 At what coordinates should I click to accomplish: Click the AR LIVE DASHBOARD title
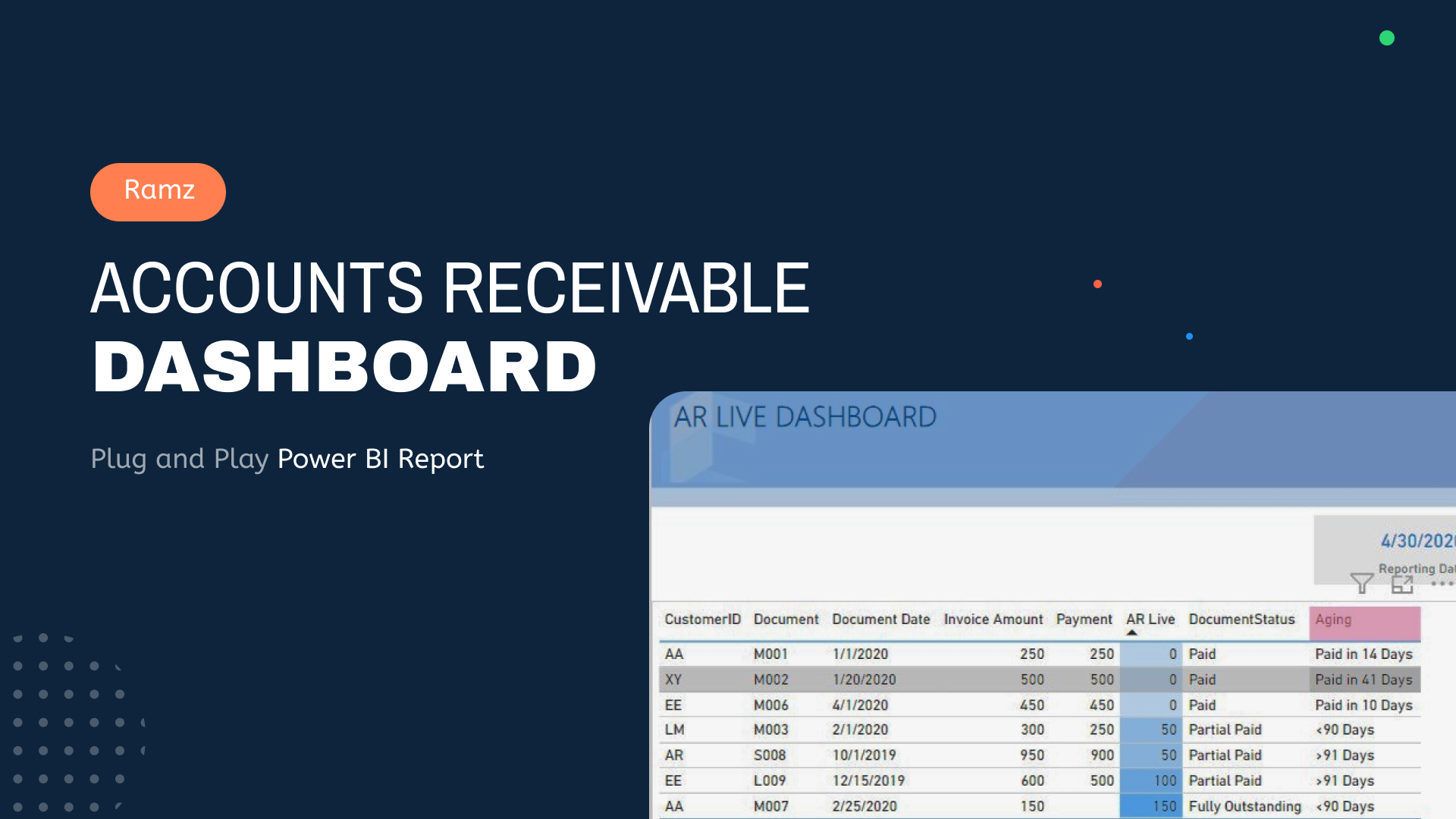[x=805, y=417]
